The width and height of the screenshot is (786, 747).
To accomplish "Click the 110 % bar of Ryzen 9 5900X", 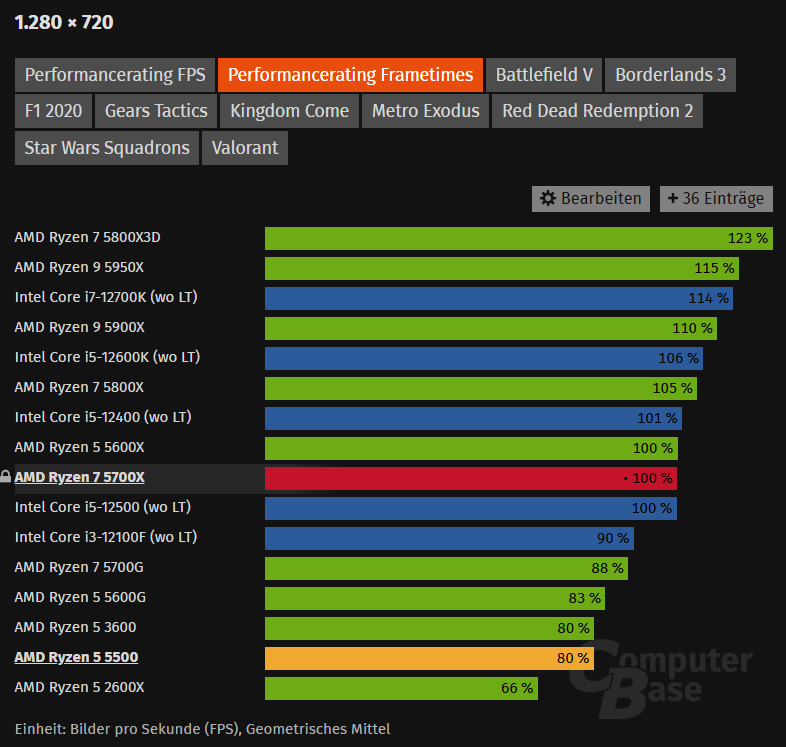I will tap(491, 328).
